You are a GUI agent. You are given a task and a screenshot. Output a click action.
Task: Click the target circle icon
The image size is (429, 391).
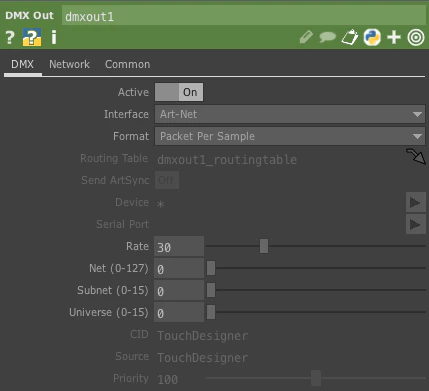click(x=416, y=37)
